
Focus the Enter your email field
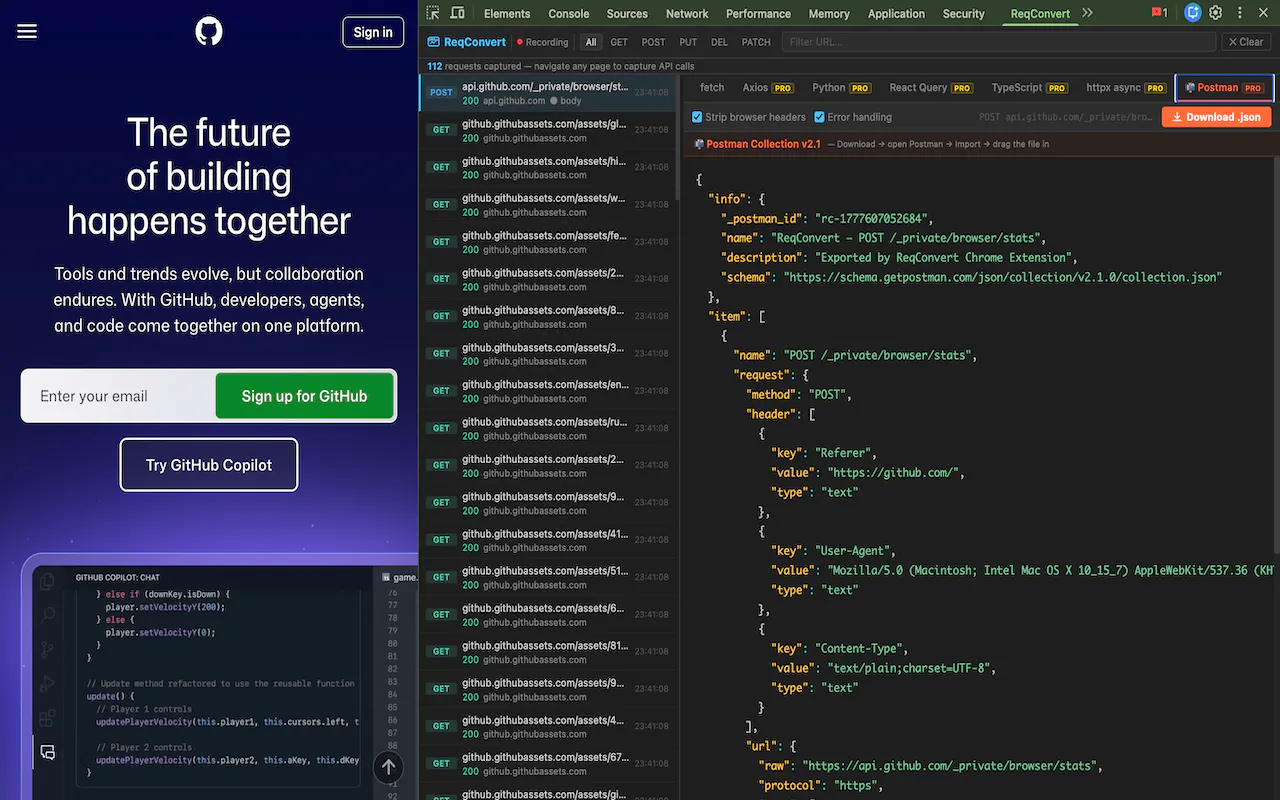(x=119, y=396)
